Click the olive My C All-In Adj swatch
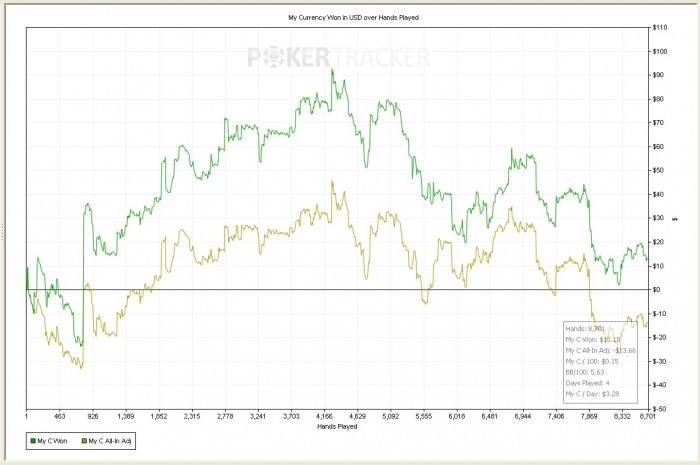 coord(82,440)
